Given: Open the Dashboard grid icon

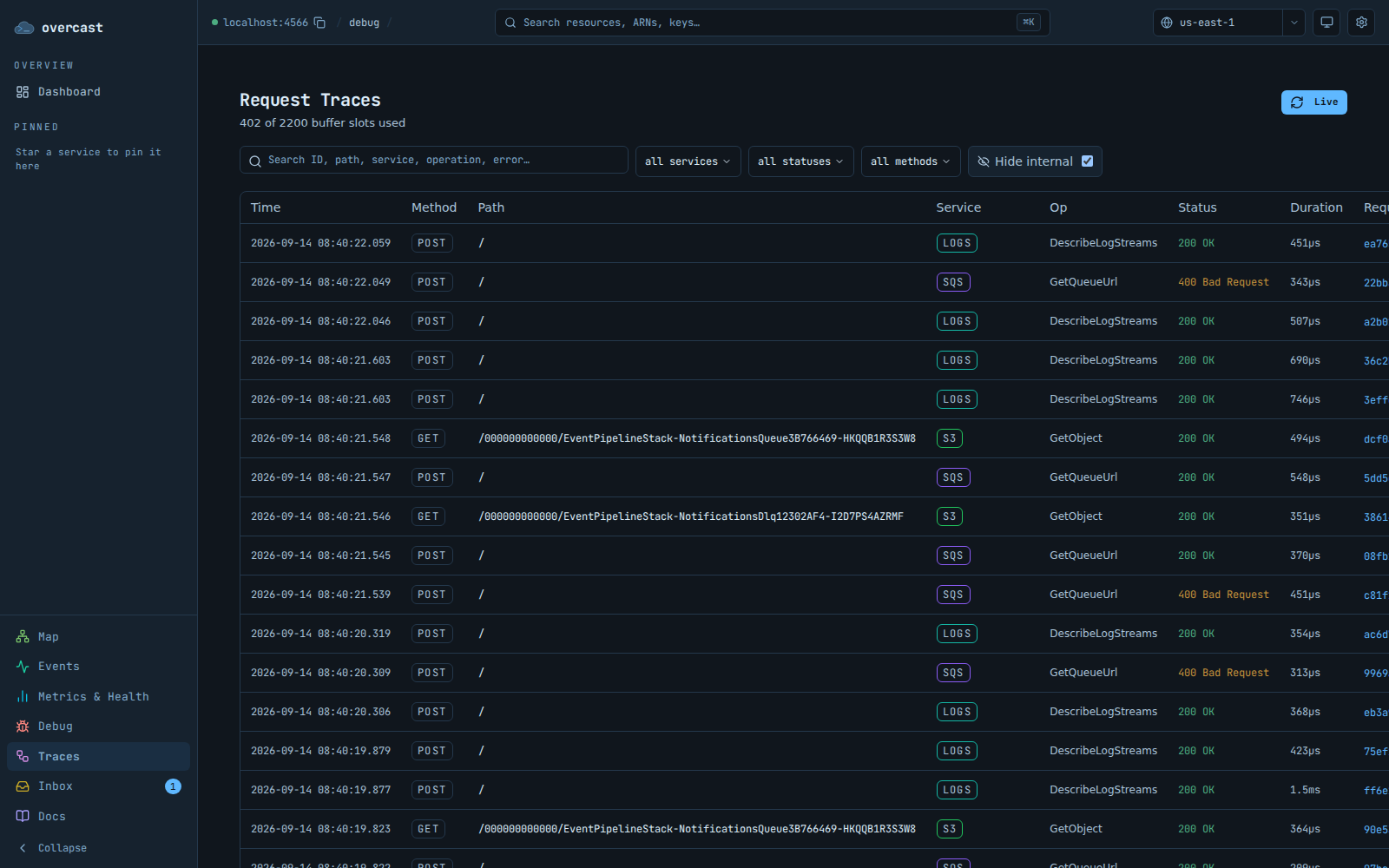Looking at the screenshot, I should pos(23,92).
